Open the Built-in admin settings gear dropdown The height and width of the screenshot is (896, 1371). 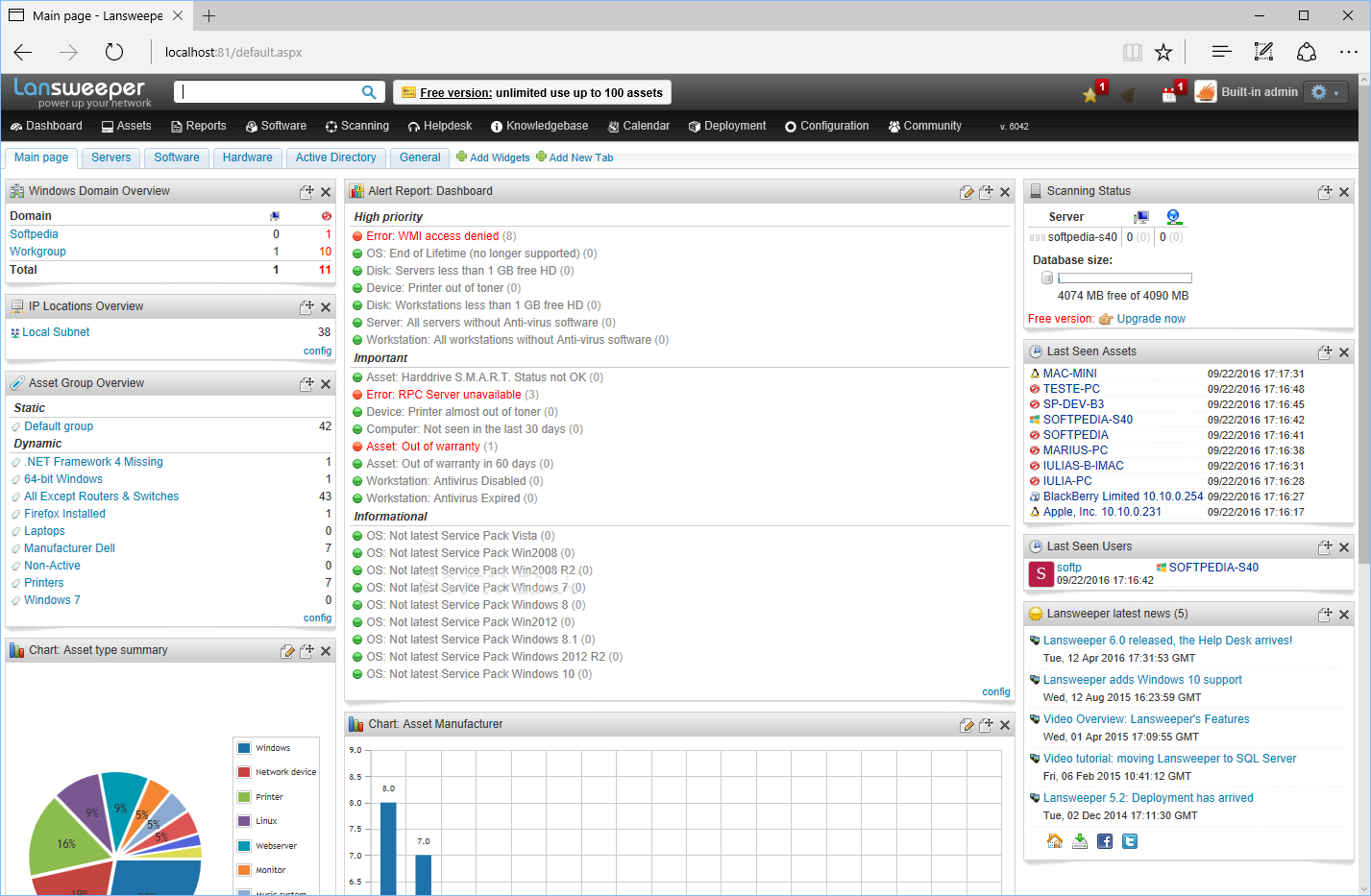(x=1326, y=92)
